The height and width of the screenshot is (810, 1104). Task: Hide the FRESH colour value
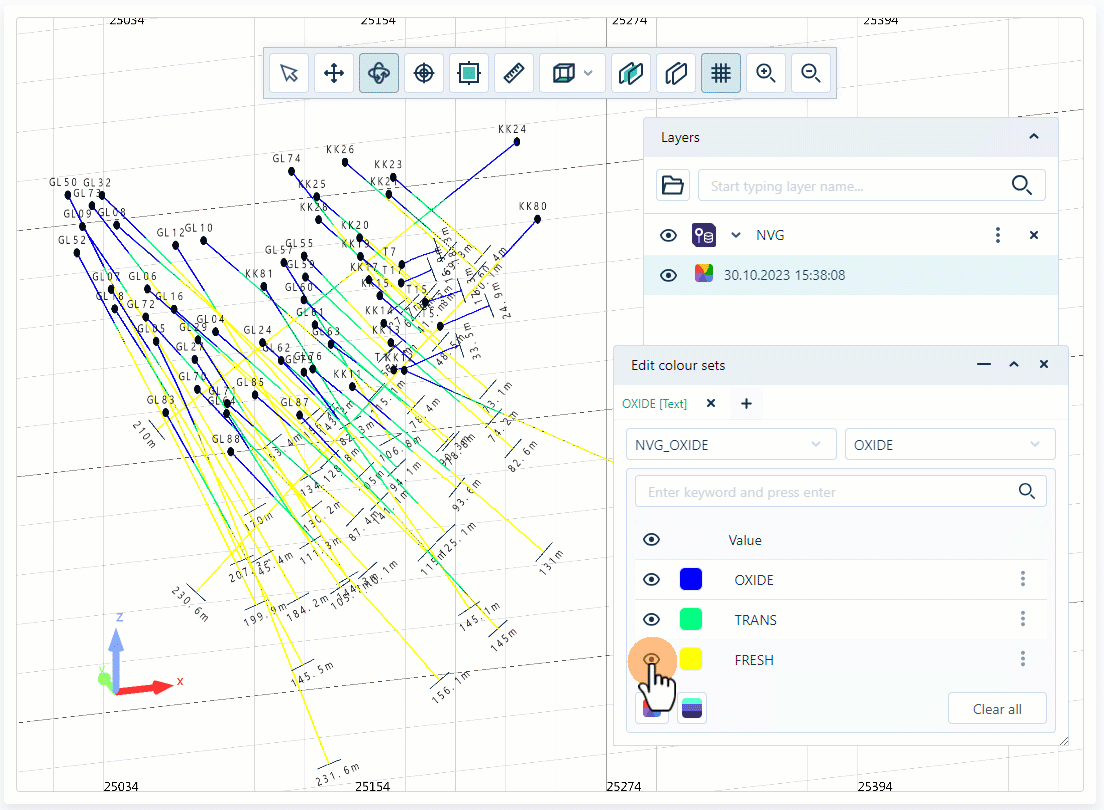pyautogui.click(x=651, y=660)
